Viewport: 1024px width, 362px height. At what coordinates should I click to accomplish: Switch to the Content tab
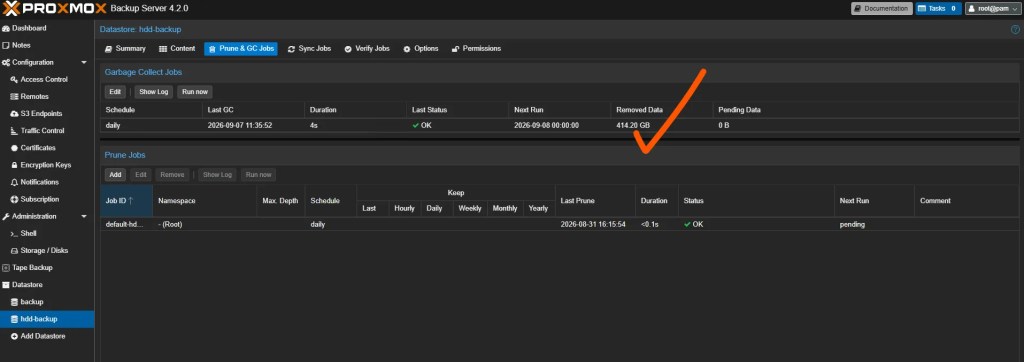click(177, 49)
